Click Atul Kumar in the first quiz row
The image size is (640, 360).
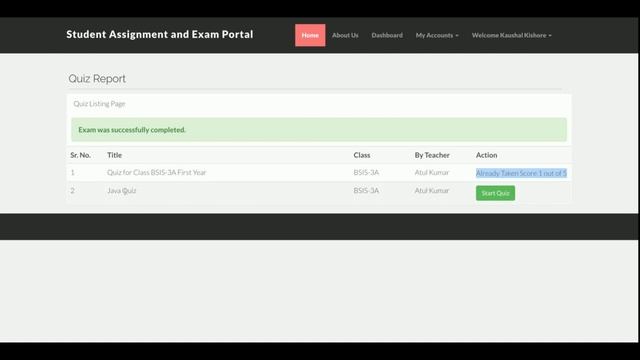coord(432,172)
